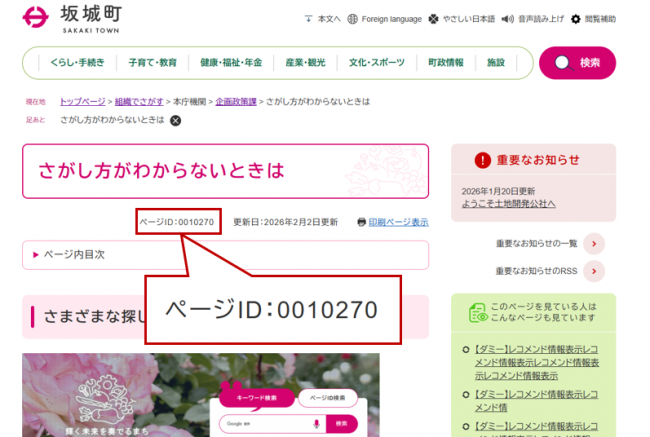Remove the 足あと history entry with X icon
Screen dimensions: 650x437
point(176,121)
